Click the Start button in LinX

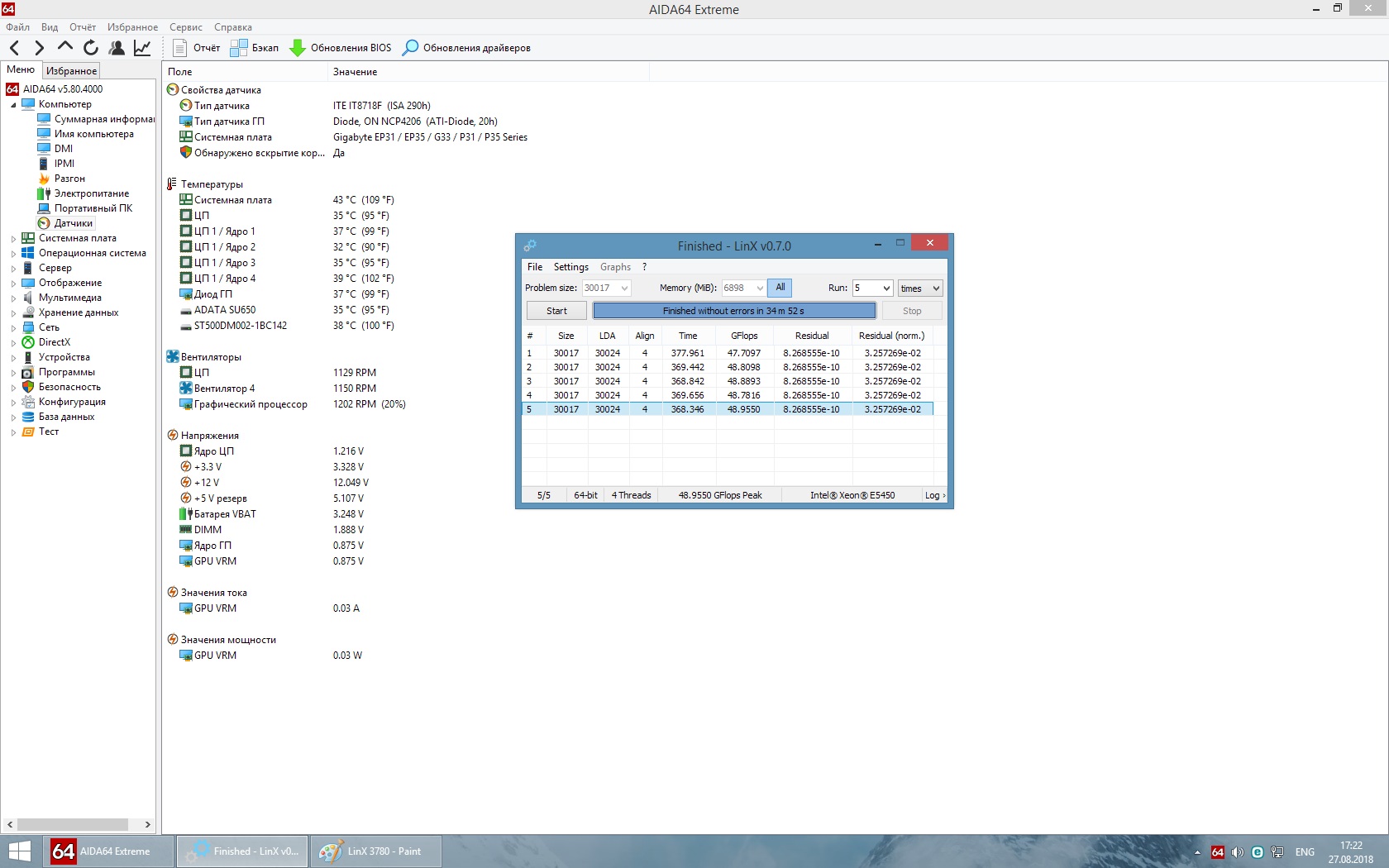(x=556, y=311)
